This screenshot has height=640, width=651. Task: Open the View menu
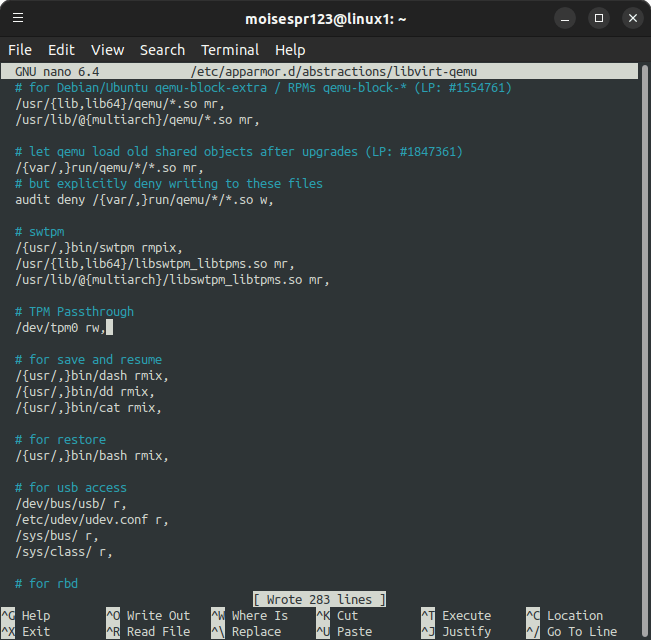[x=107, y=50]
